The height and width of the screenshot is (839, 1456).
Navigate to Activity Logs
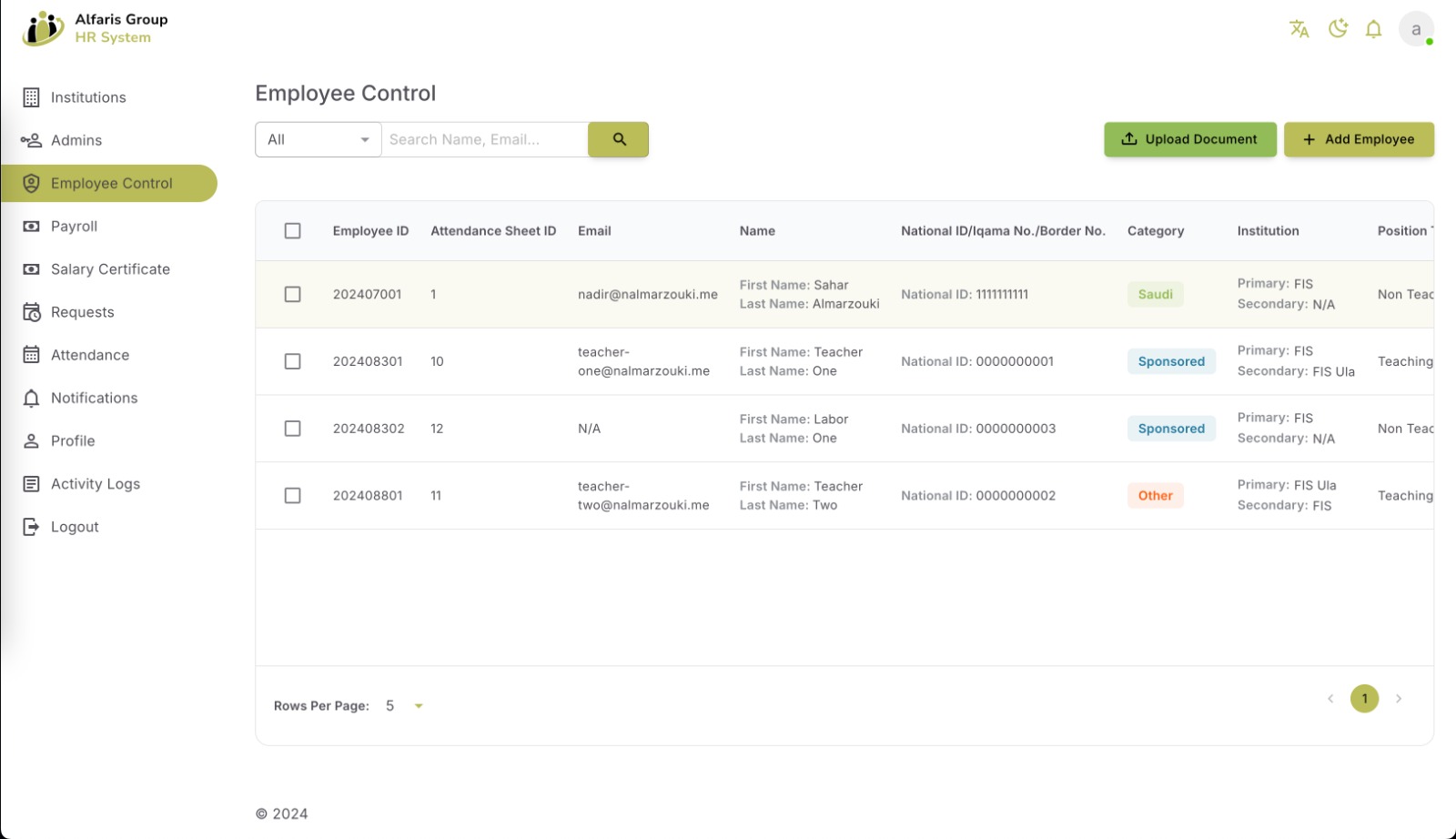point(95,484)
